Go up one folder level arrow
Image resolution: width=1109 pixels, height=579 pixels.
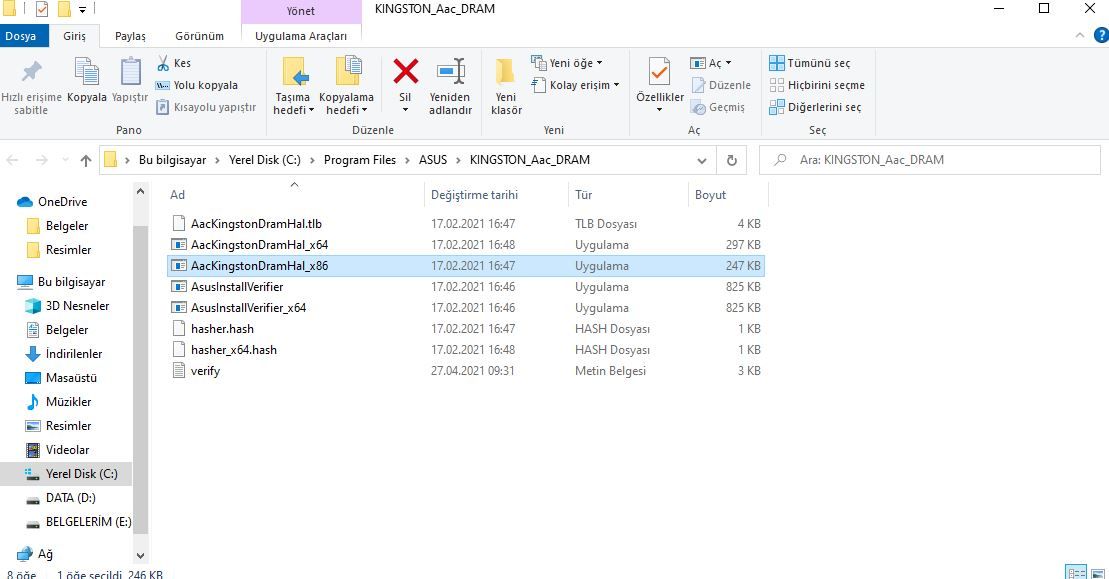(86, 160)
